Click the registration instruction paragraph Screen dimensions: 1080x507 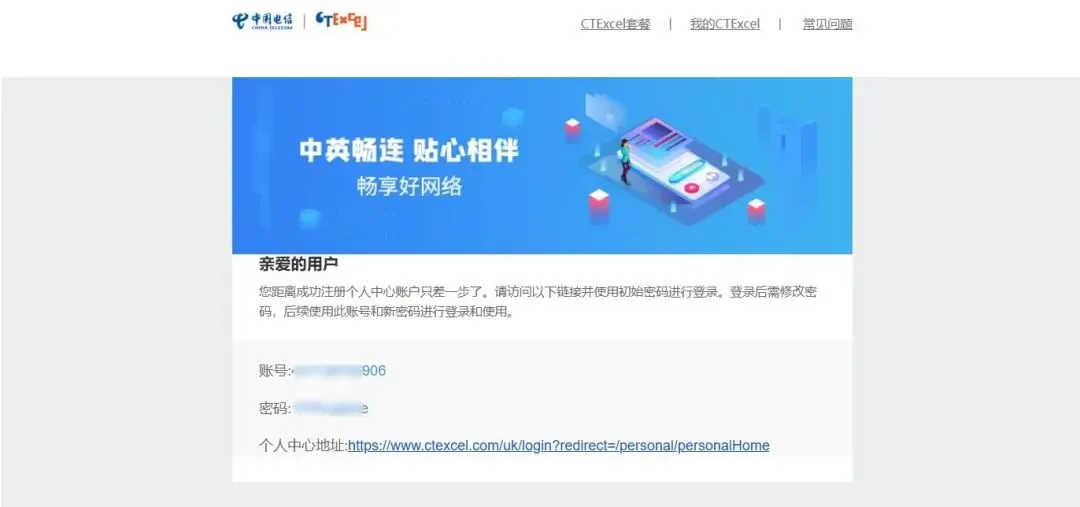(x=538, y=302)
